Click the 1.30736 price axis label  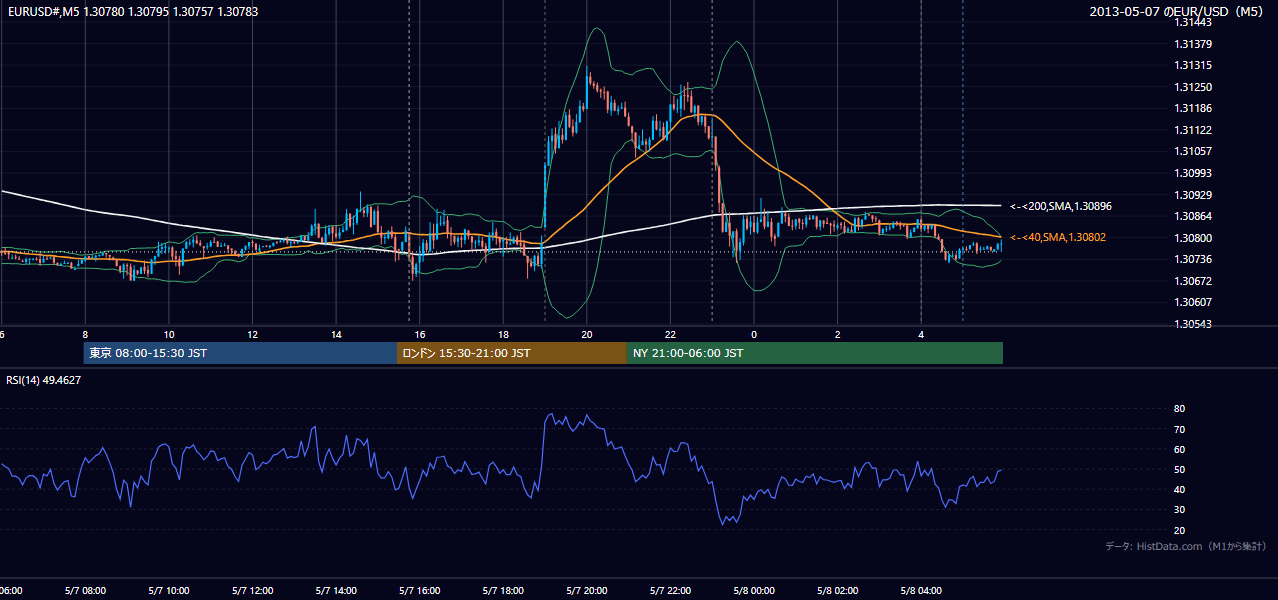[x=1193, y=259]
